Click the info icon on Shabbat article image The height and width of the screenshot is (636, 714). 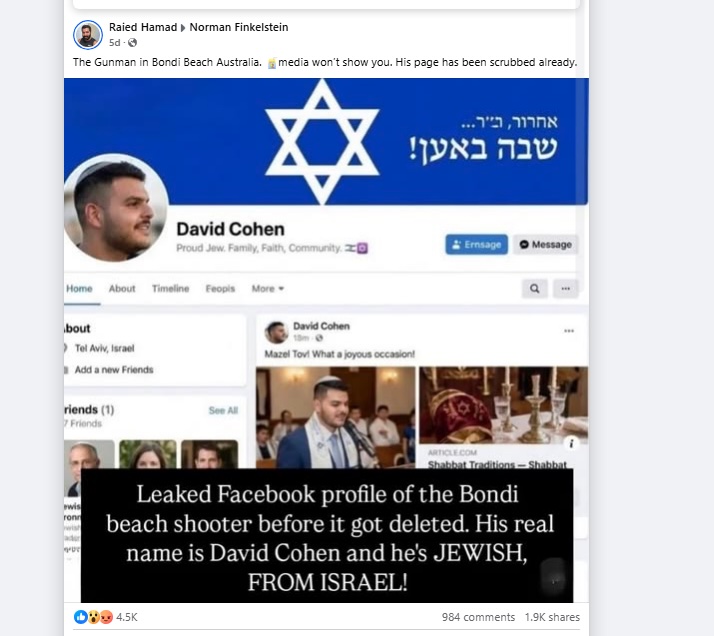pyautogui.click(x=571, y=443)
